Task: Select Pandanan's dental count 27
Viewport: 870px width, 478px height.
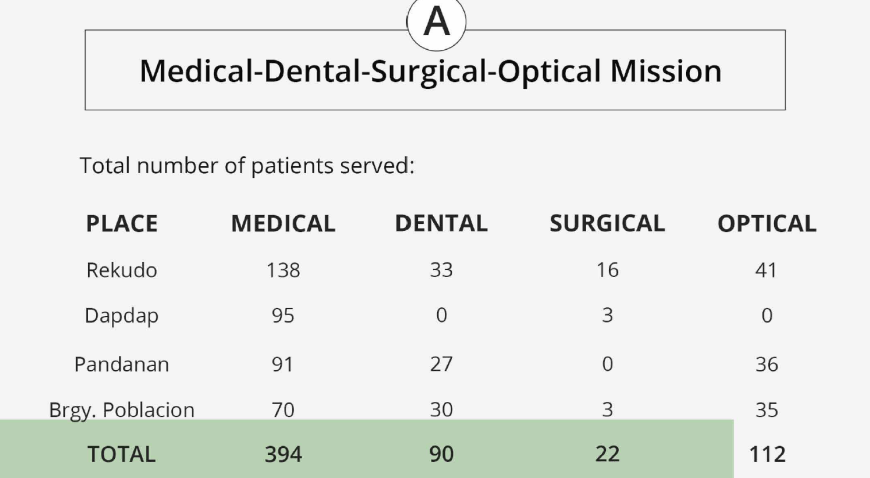Action: [441, 364]
